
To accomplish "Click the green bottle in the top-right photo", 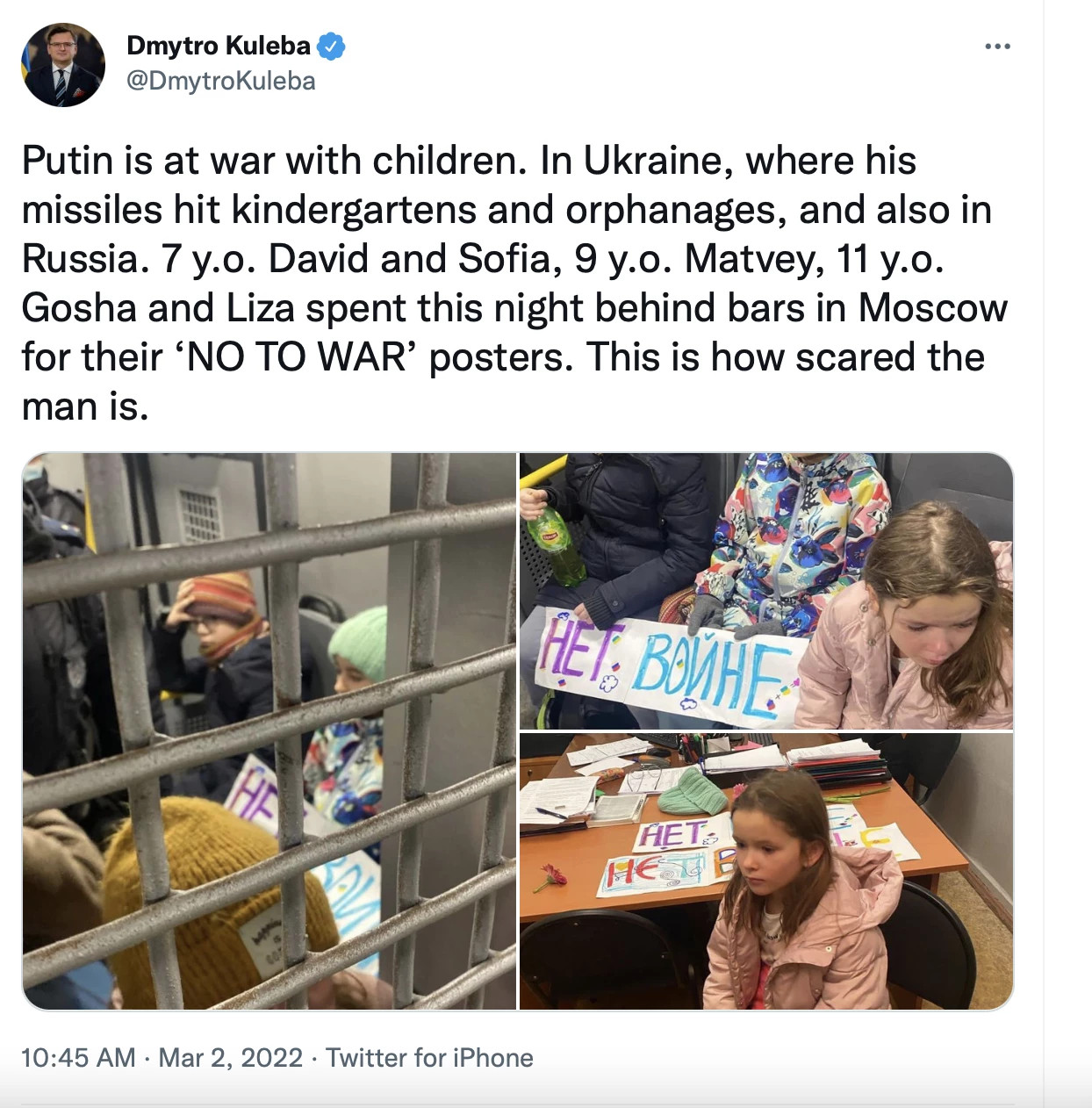I will click(x=554, y=546).
